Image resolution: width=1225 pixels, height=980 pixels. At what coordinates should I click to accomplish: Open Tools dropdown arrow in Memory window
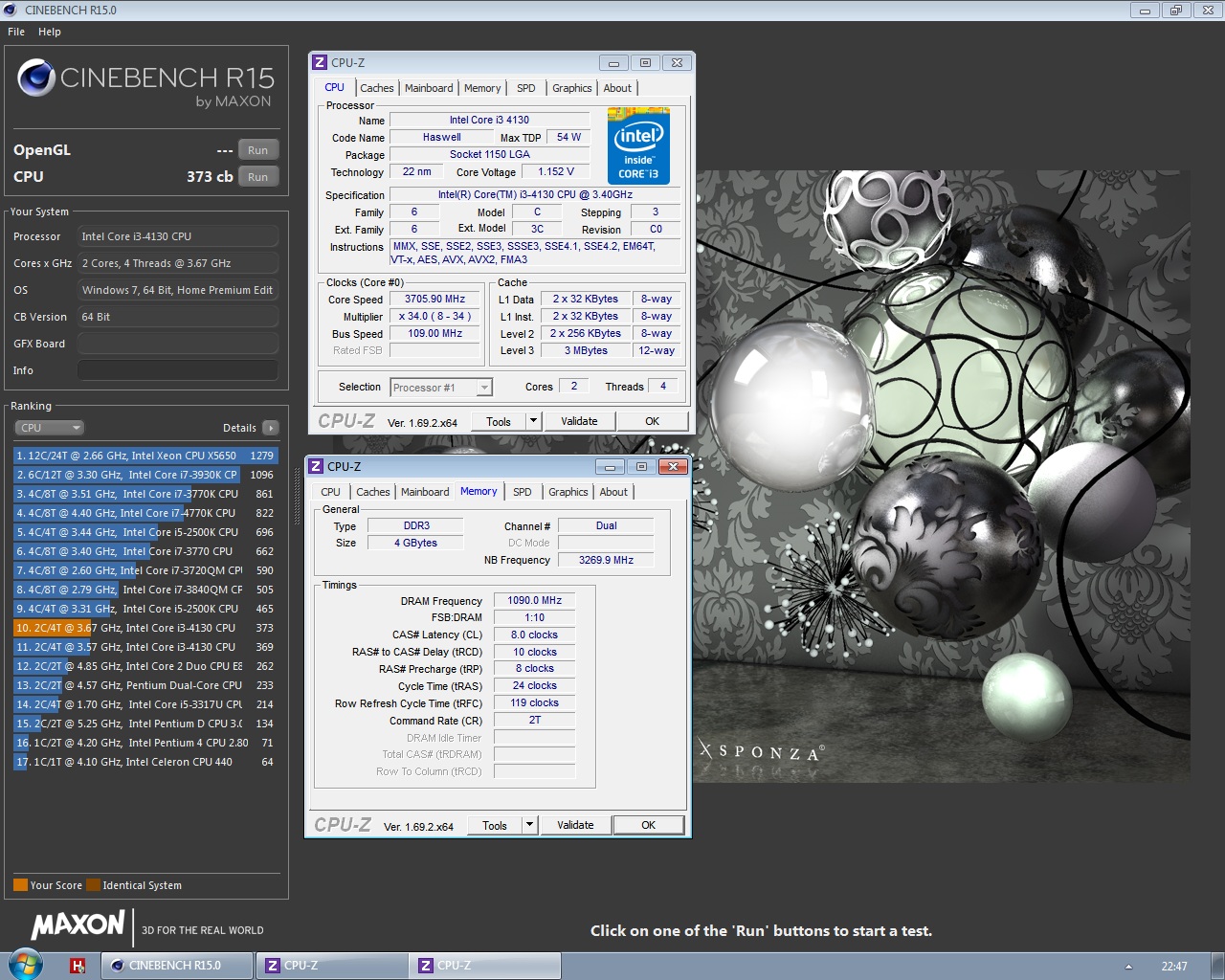pyautogui.click(x=530, y=825)
